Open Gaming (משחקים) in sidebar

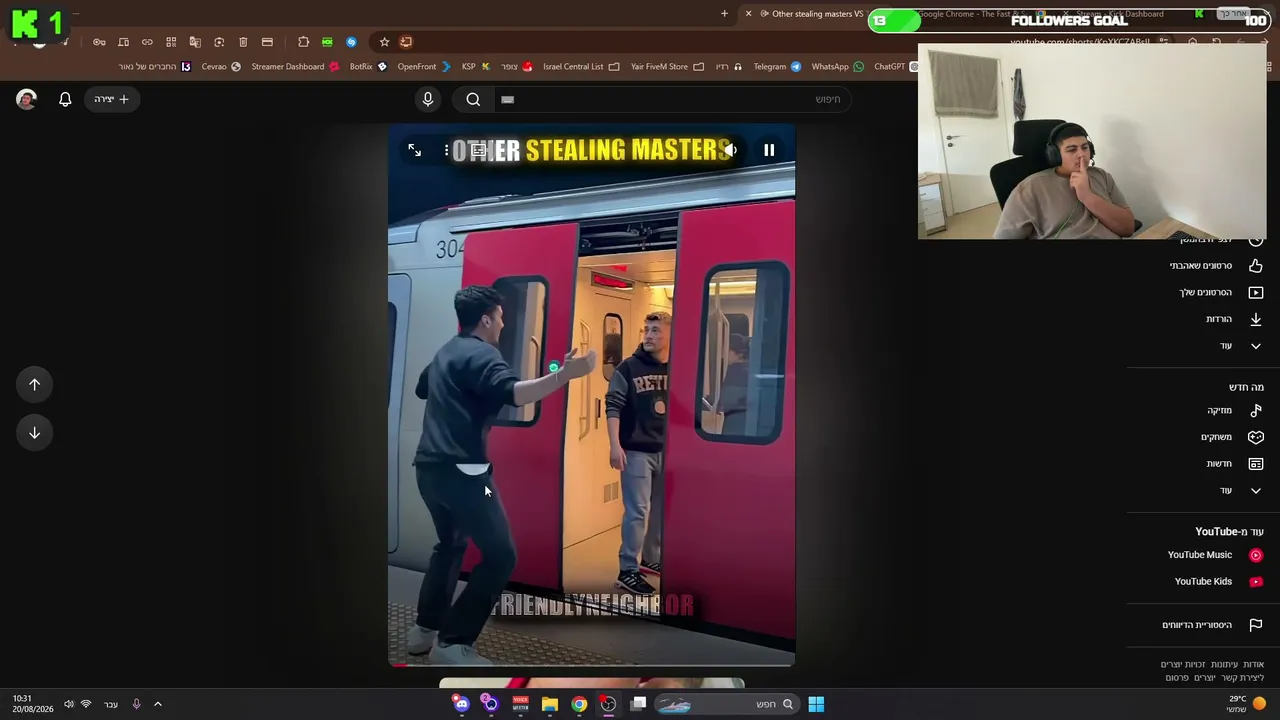(1231, 437)
